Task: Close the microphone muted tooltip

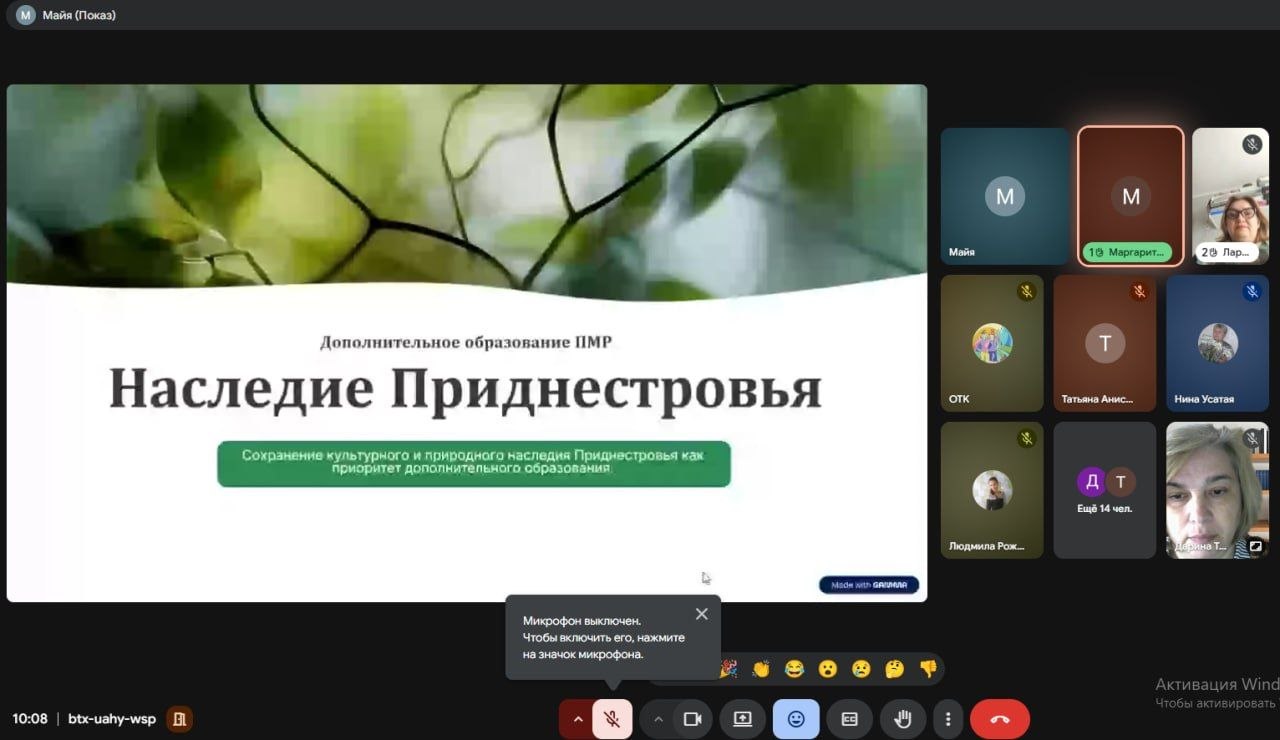Action: pos(701,614)
